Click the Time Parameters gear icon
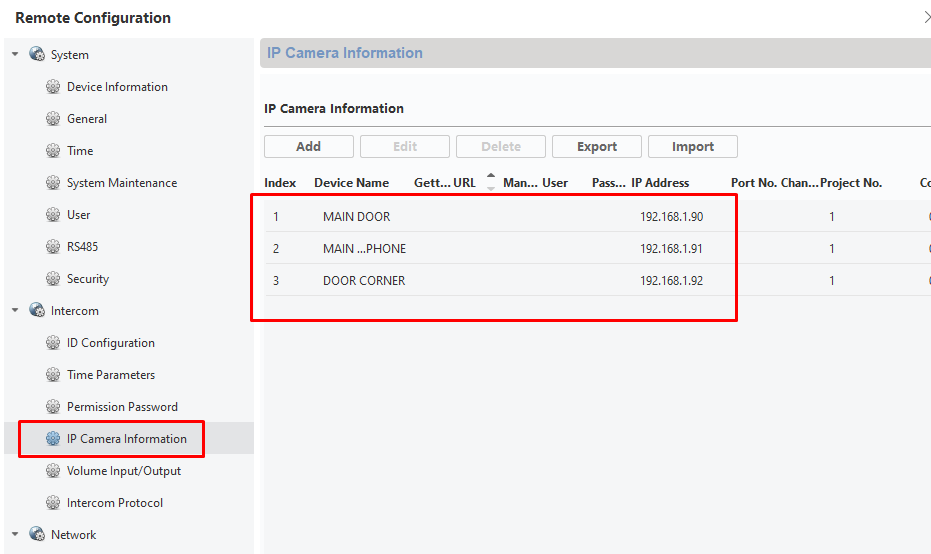This screenshot has height=554, width=931. coord(53,375)
